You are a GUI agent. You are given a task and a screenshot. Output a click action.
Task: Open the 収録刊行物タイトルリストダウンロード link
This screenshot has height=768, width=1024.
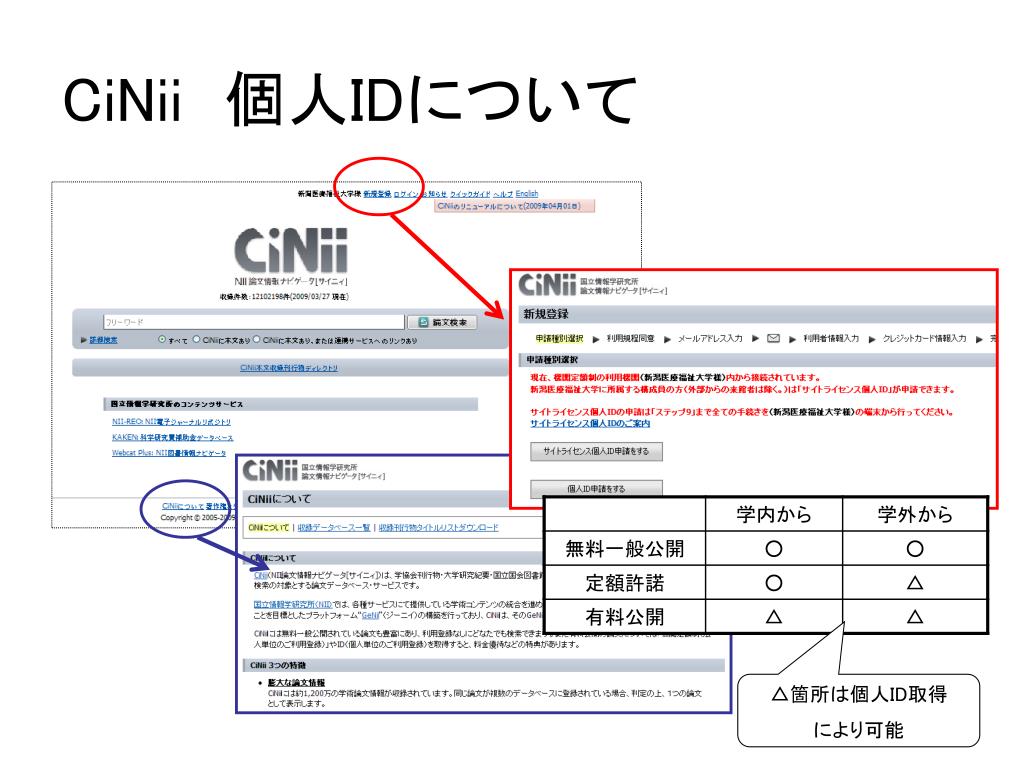438,528
